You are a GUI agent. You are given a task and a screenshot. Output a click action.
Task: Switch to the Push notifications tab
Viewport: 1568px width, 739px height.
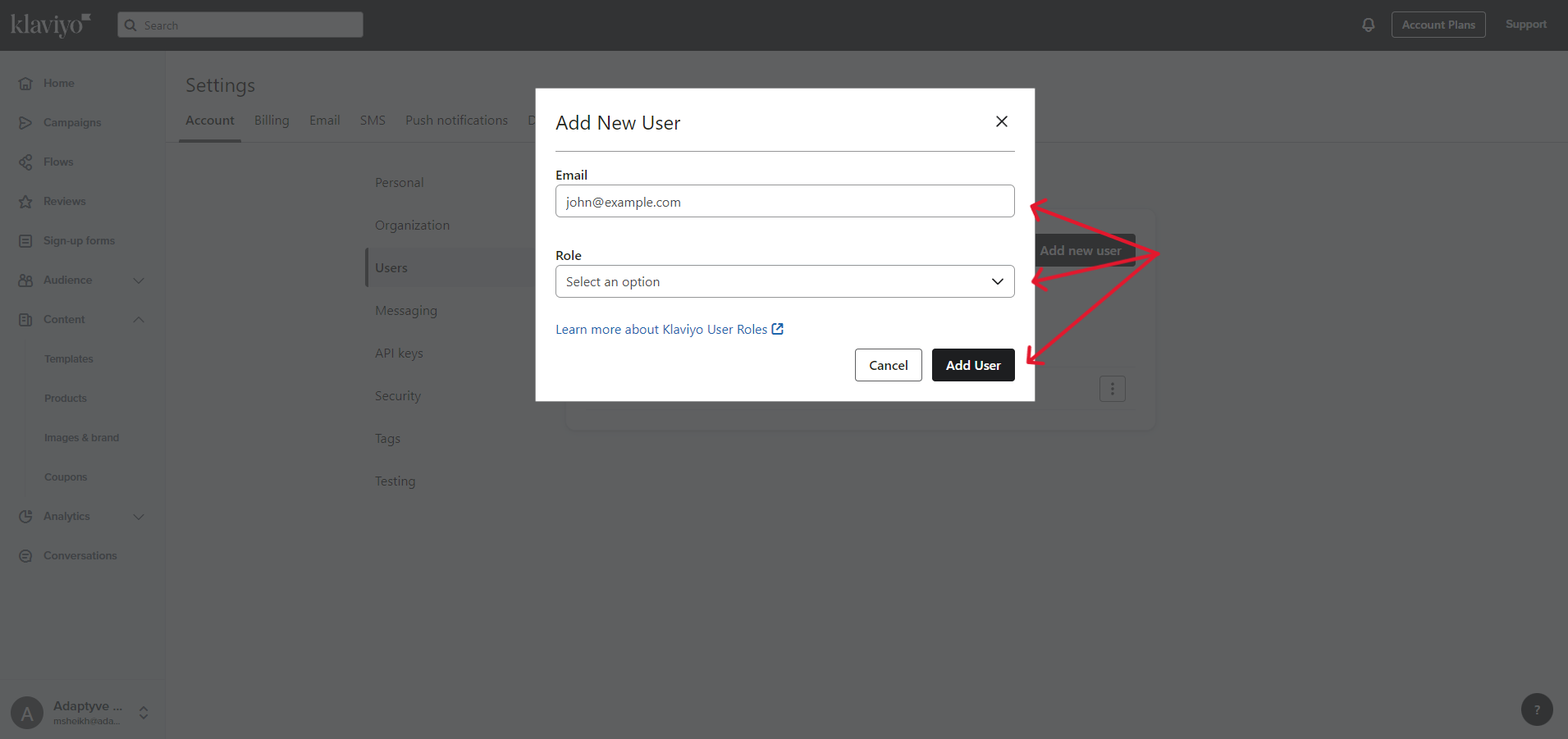456,121
